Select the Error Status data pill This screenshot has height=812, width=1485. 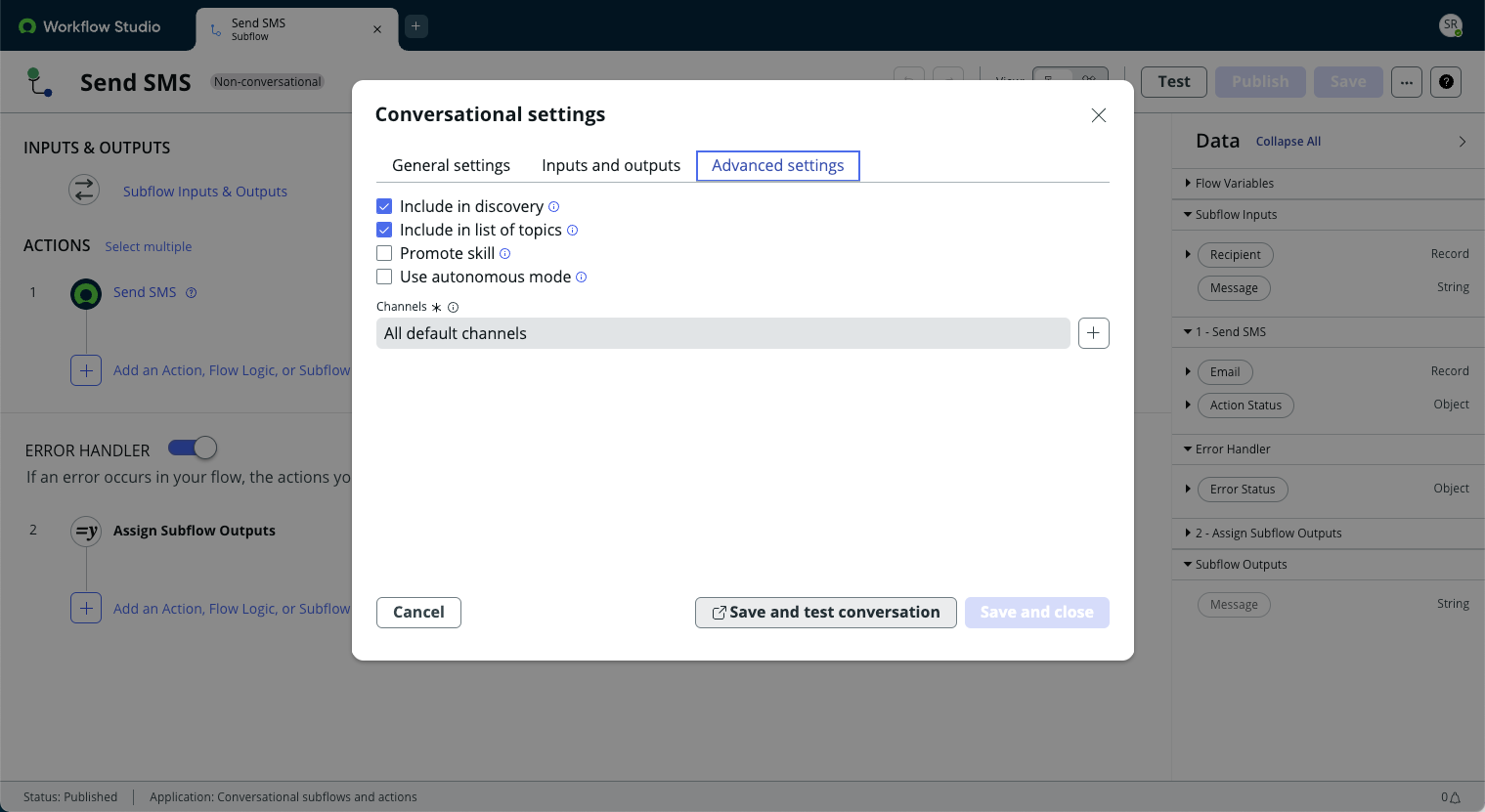[1243, 490]
